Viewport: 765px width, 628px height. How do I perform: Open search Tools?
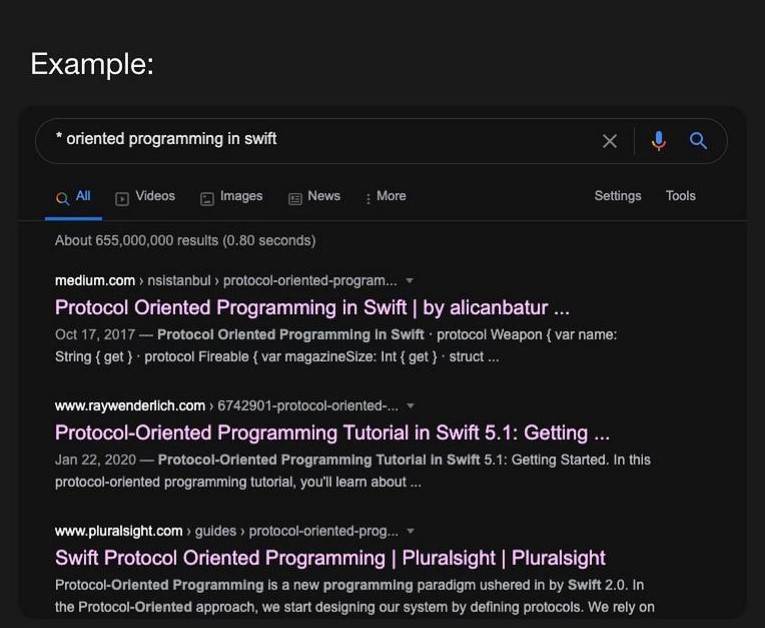[681, 196]
